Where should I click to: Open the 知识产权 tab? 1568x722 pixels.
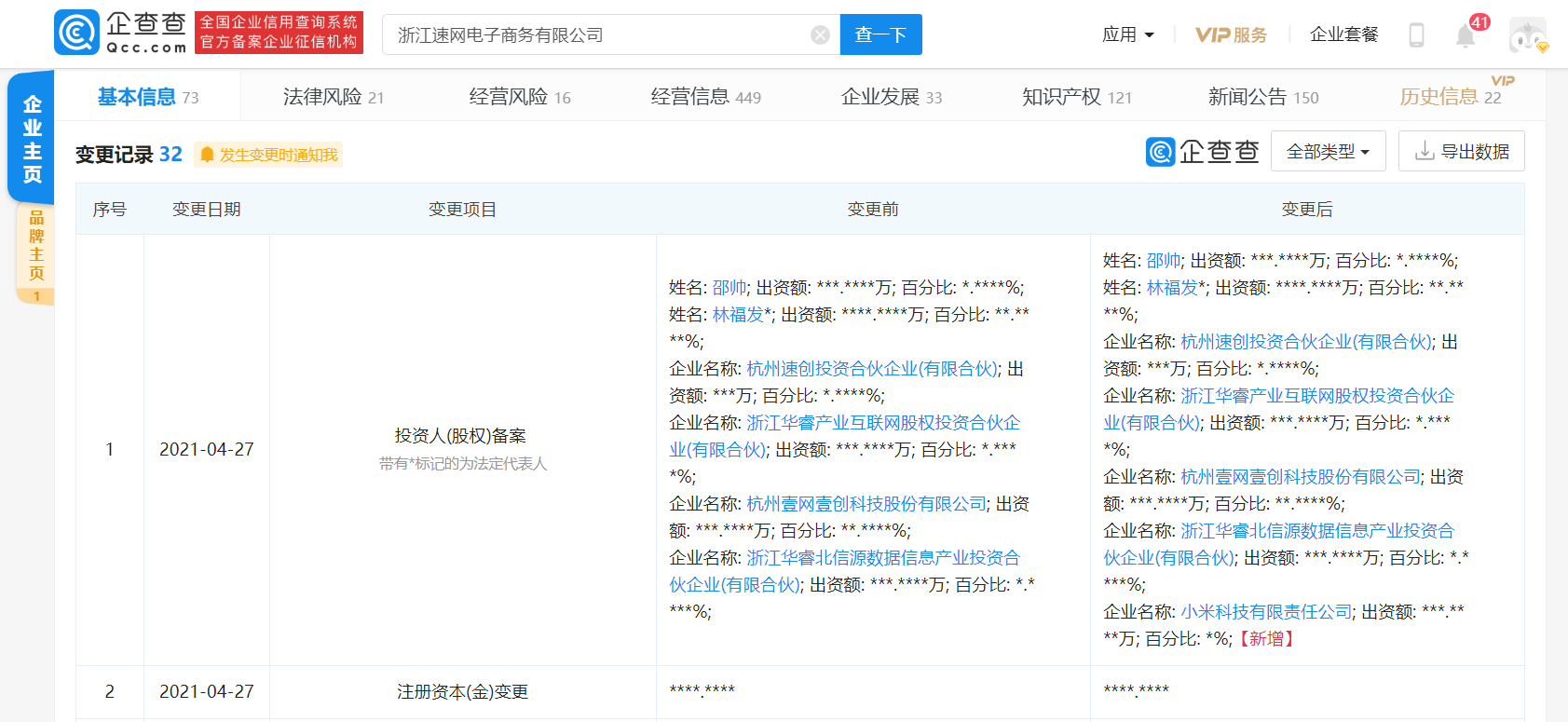1076,97
